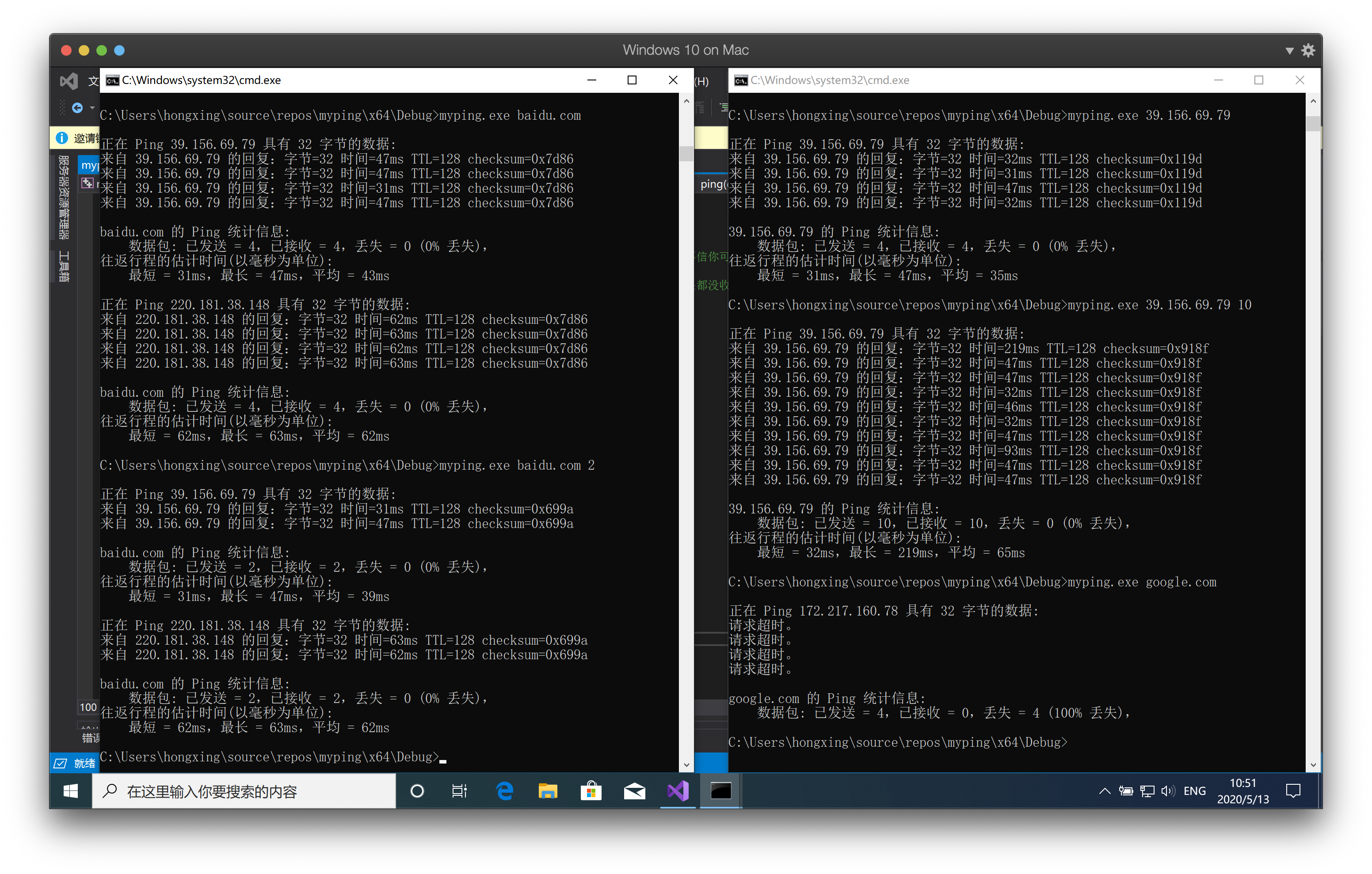Screen dimensions: 1372x874
Task: Switch the ENG input language indicator
Action: point(1194,791)
